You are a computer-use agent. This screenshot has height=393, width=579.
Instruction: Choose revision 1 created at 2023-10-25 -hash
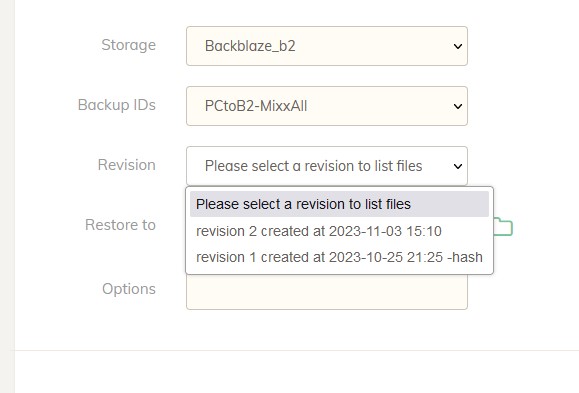340,257
